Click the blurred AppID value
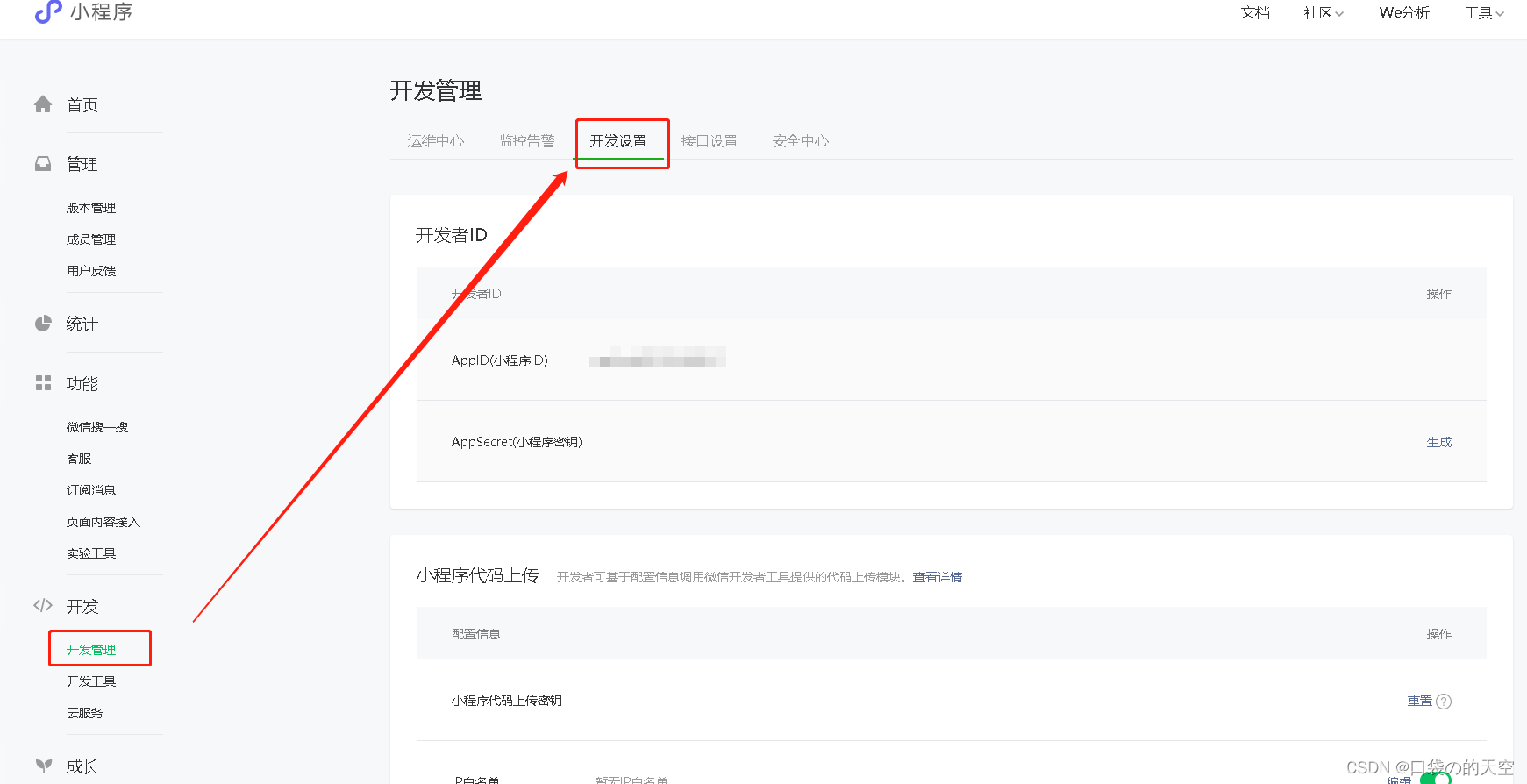The height and width of the screenshot is (784, 1527). (x=658, y=357)
